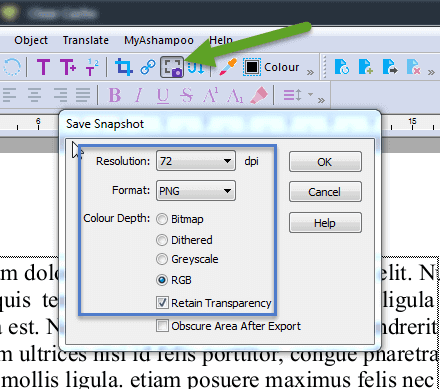Toggle Strikethrough formatting
Image resolution: width=440 pixels, height=389 pixels.
click(186, 95)
